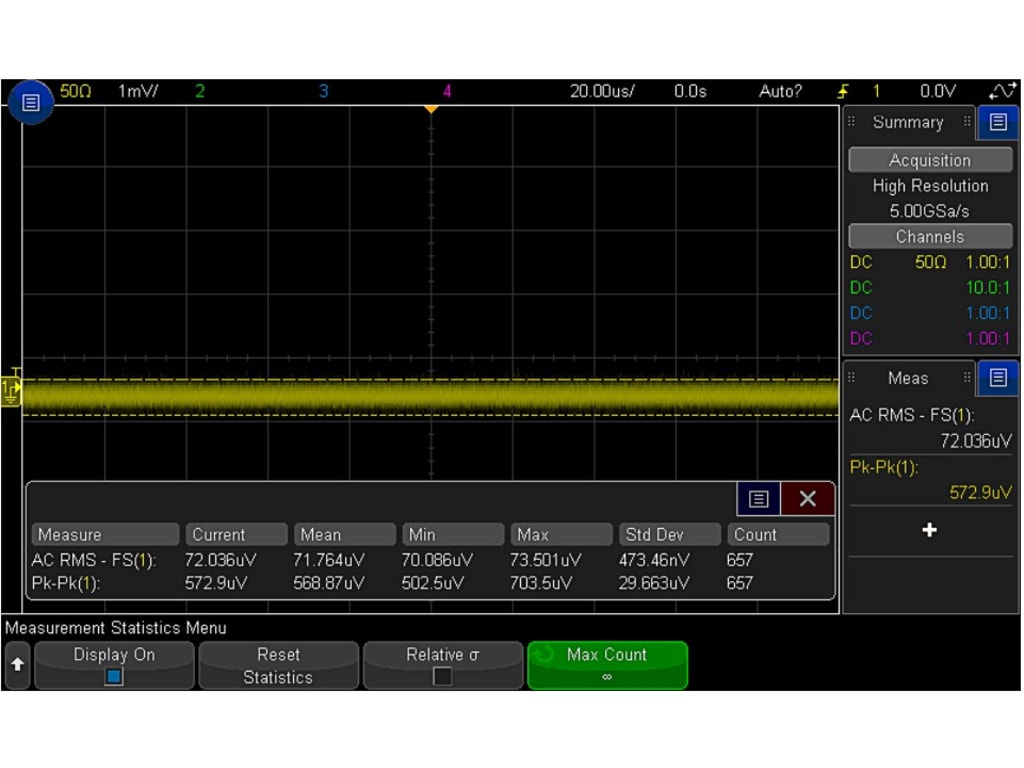Image resolution: width=1024 pixels, height=768 pixels.
Task: Open the Summary panel menu icon
Action: click(997, 122)
